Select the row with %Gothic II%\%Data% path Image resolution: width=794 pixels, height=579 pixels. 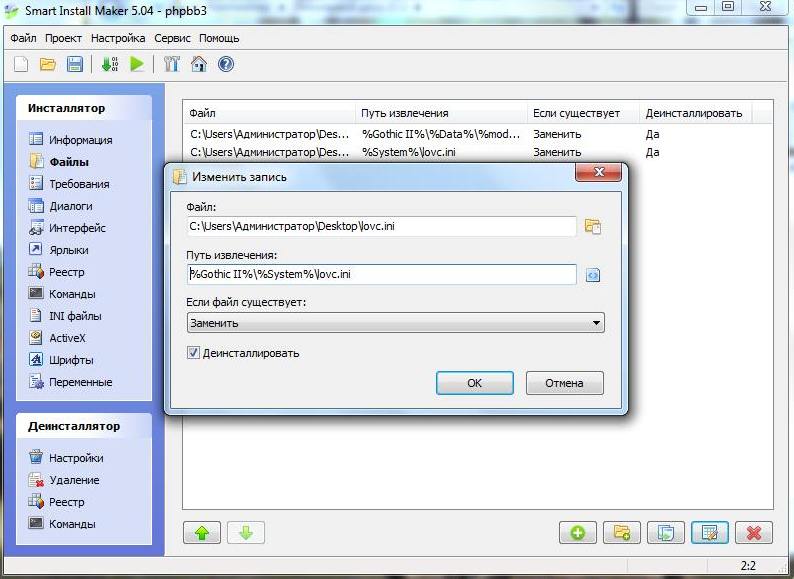coord(477,134)
